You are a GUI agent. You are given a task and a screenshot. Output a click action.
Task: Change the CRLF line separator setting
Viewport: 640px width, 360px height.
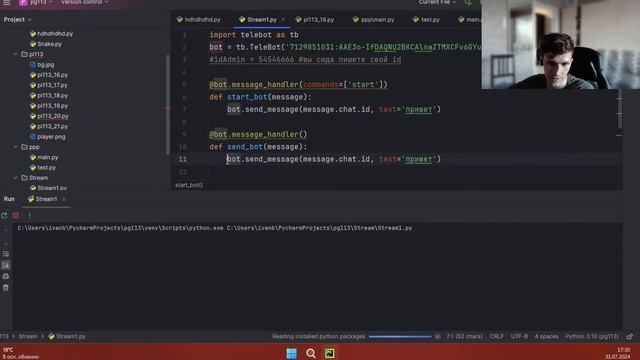point(497,336)
